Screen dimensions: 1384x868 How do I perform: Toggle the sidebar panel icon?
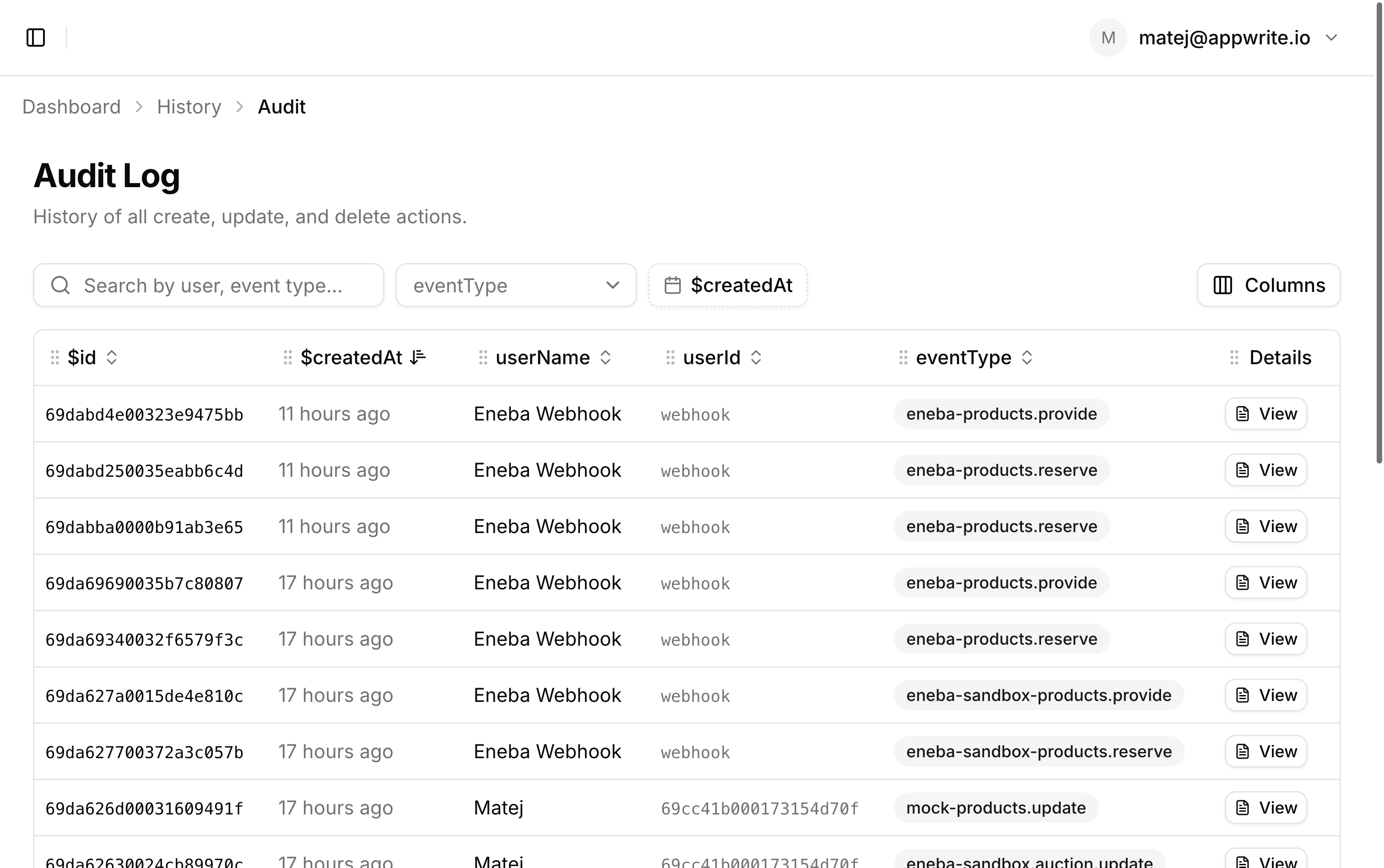pyautogui.click(x=36, y=38)
